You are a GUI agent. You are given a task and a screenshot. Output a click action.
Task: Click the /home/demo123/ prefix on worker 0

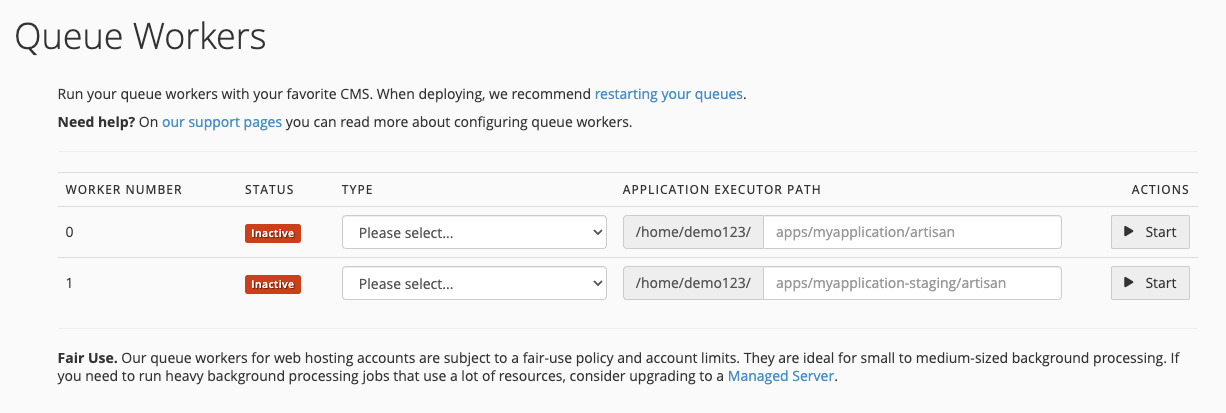[693, 232]
